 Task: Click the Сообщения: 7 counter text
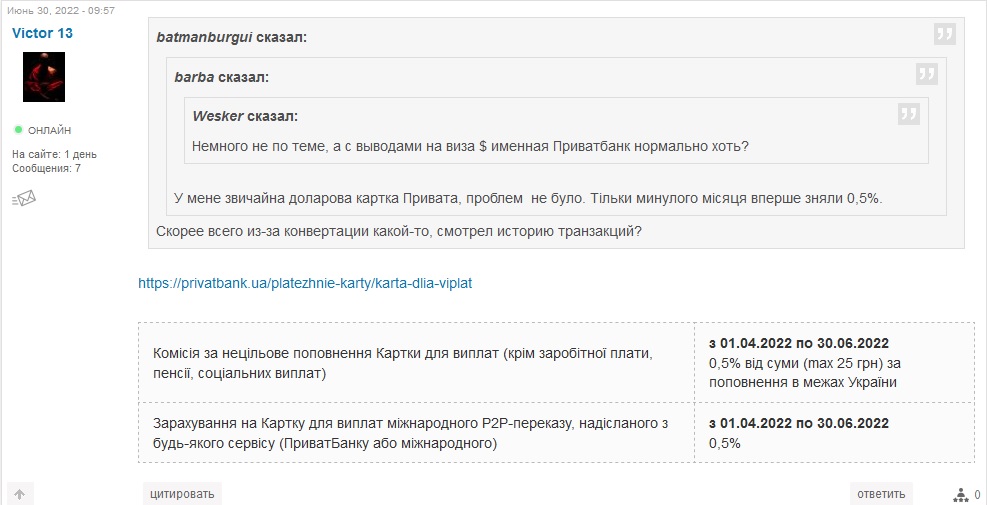click(x=46, y=168)
